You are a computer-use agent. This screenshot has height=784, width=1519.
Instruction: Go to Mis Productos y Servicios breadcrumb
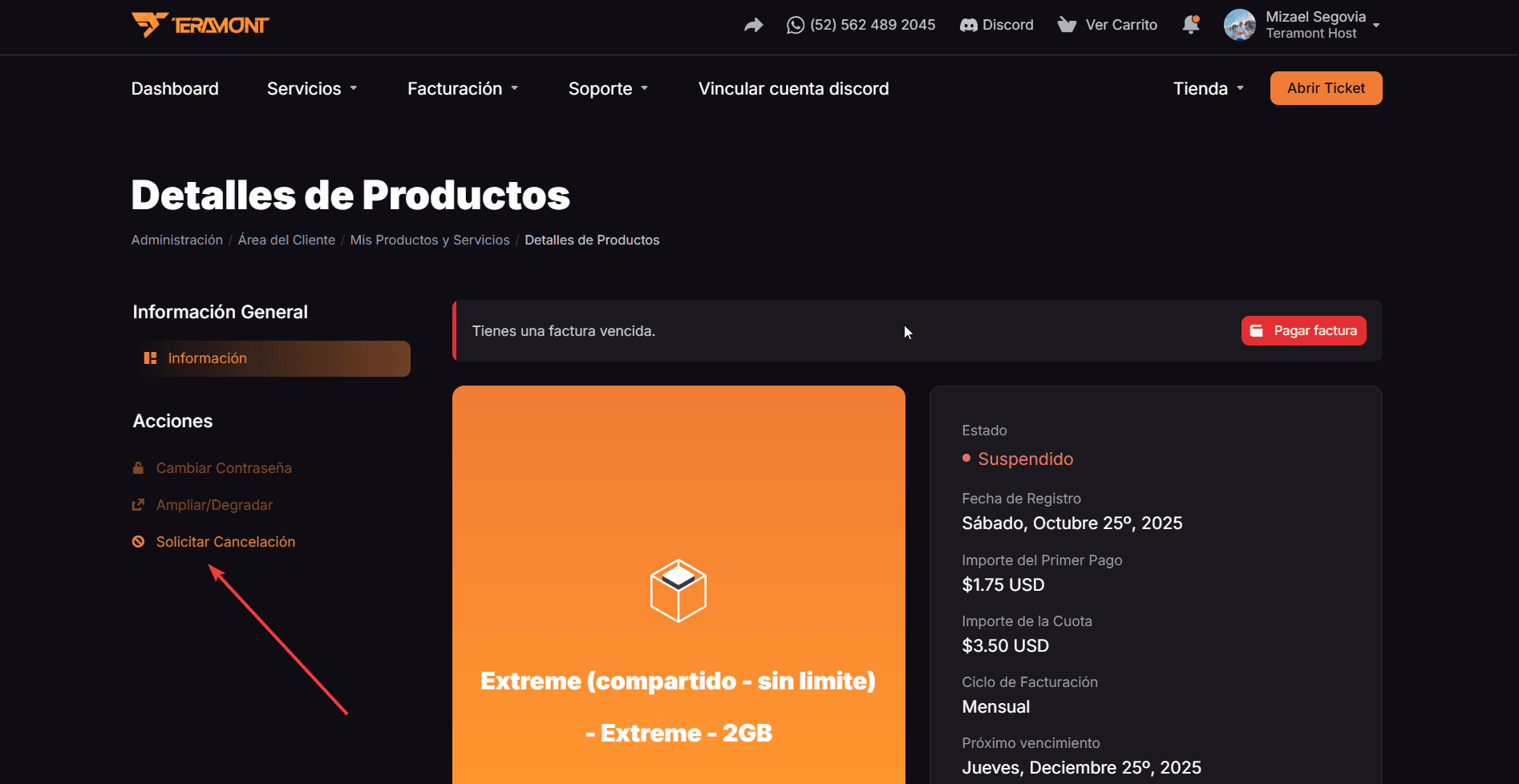(430, 240)
